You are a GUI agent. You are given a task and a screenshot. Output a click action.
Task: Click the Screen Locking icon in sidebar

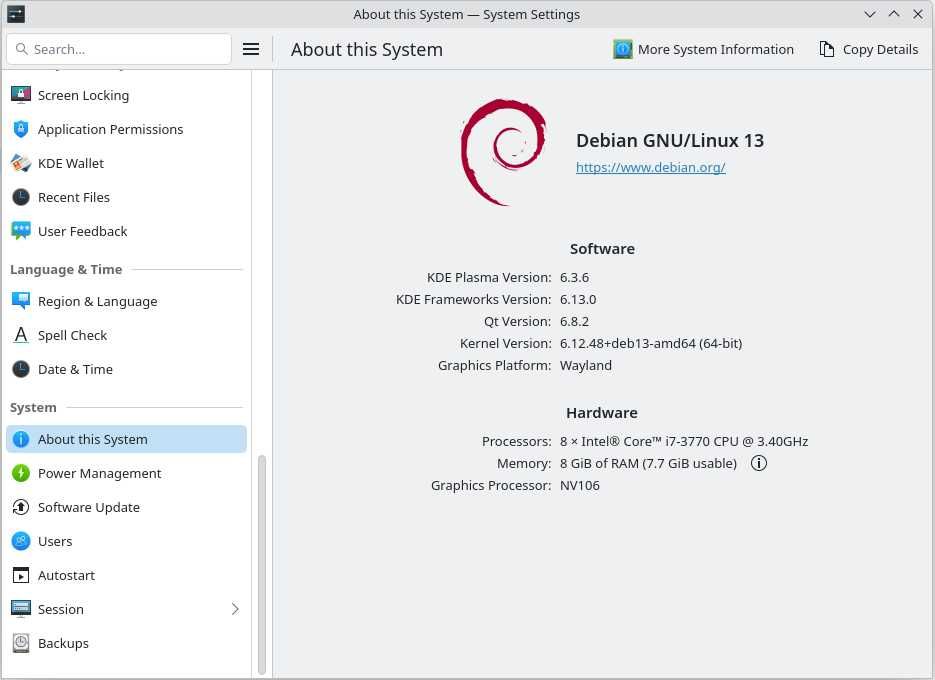point(21,95)
